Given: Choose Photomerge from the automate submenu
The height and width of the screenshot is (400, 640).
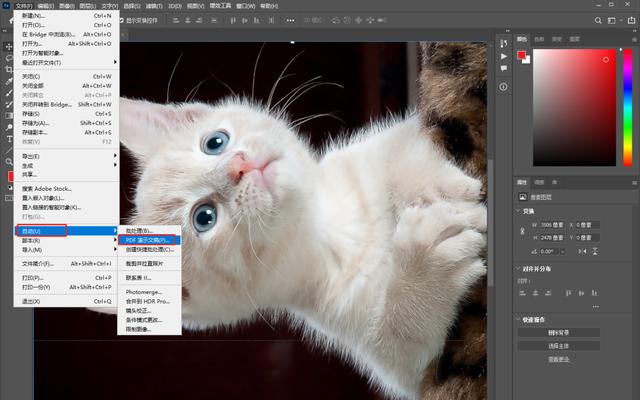Looking at the screenshot, I should click(142, 291).
